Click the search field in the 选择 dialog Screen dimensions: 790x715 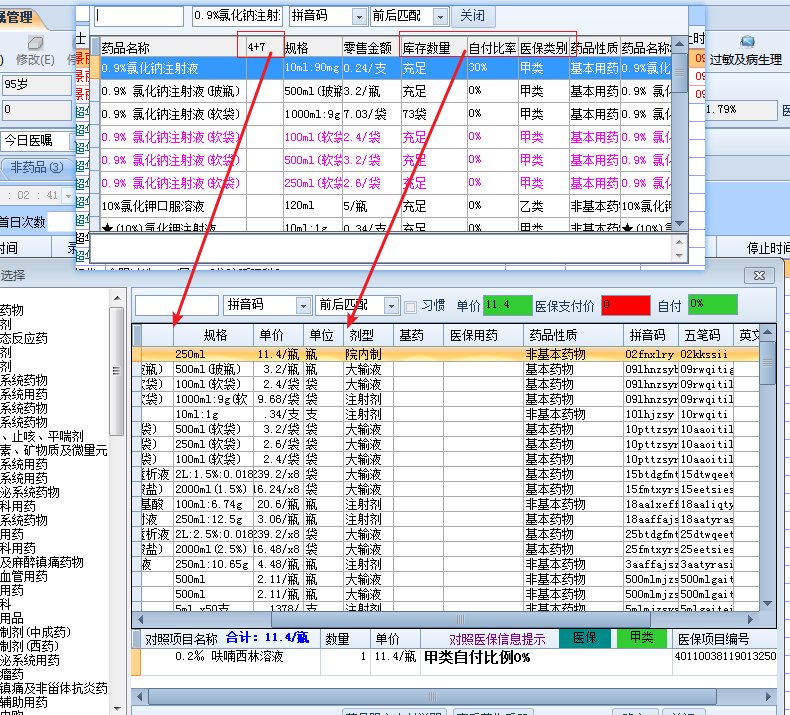point(177,305)
